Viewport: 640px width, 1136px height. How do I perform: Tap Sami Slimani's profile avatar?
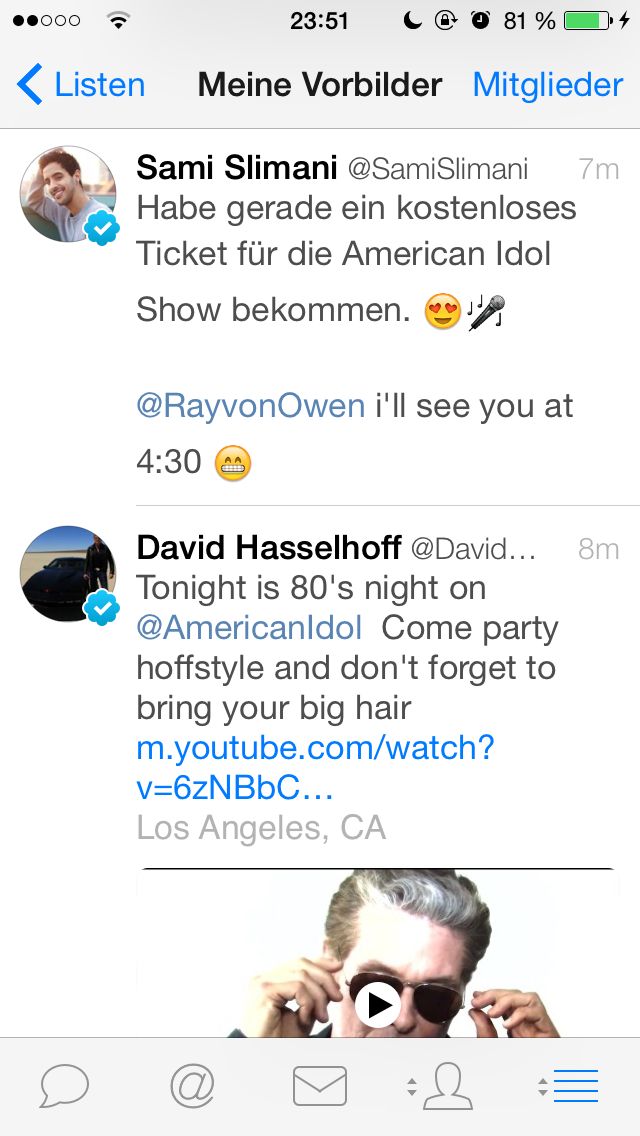coord(68,194)
